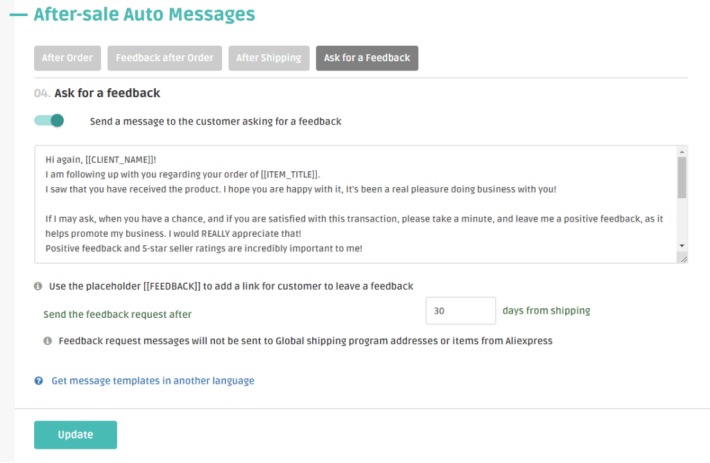Click the question mark help icon
This screenshot has height=463, width=710.
[x=38, y=381]
